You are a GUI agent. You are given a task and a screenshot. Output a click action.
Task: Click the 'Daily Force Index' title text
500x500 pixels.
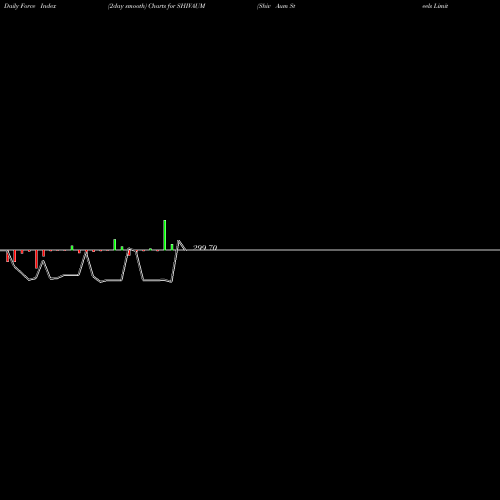(x=30, y=6)
